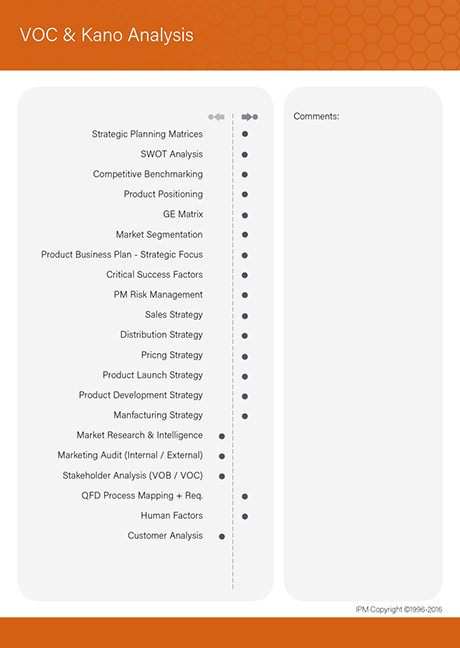This screenshot has width=460, height=648.
Task: Click the Customer Analysis dot
Action: click(x=222, y=536)
